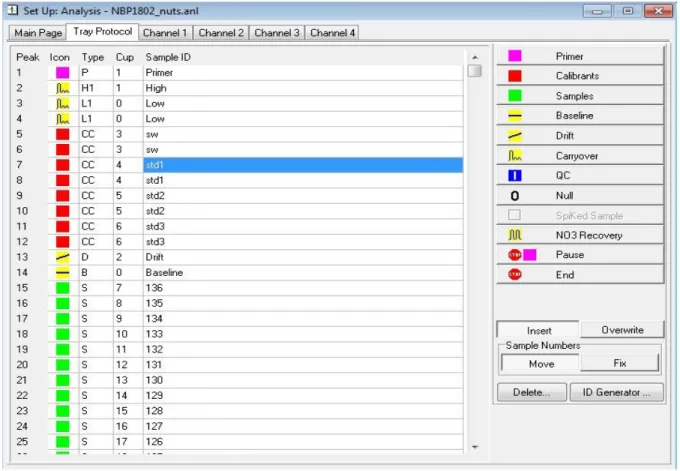Open the Main Page tab
This screenshot has width=680, height=471.
coord(38,33)
